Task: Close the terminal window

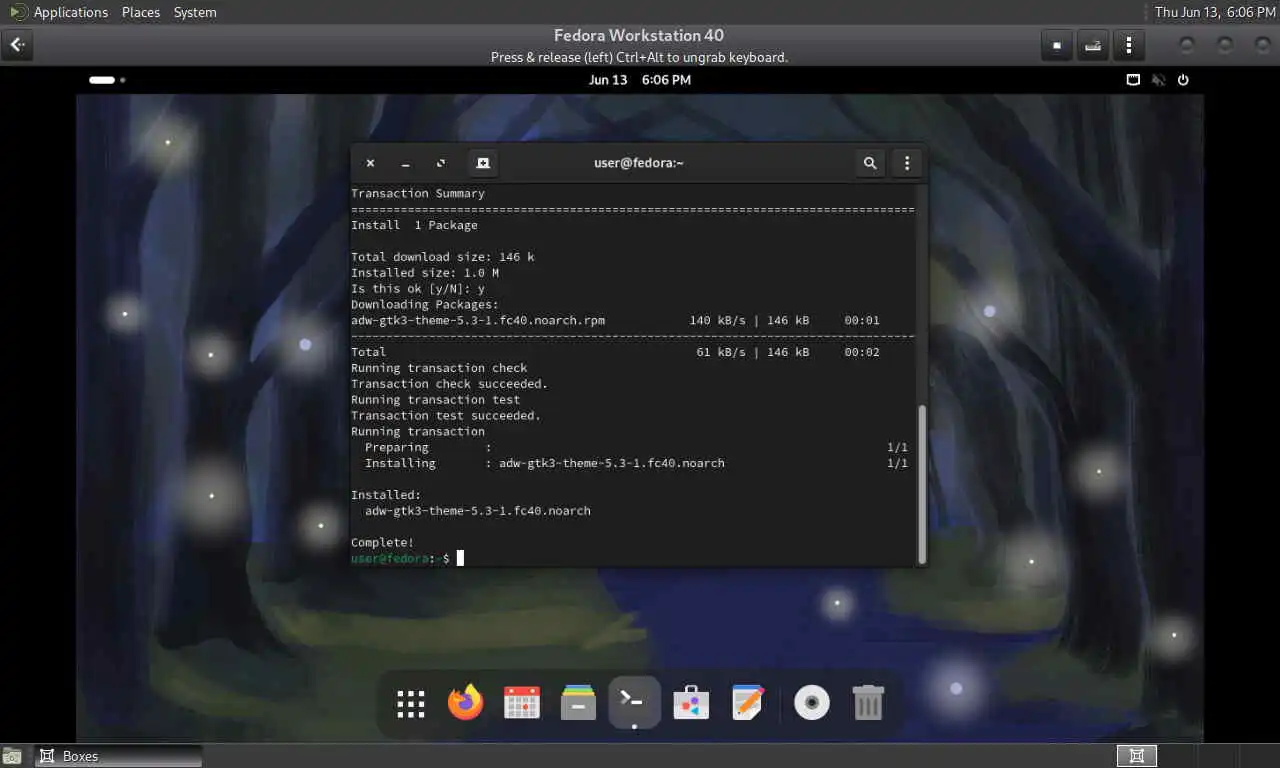Action: [x=370, y=163]
